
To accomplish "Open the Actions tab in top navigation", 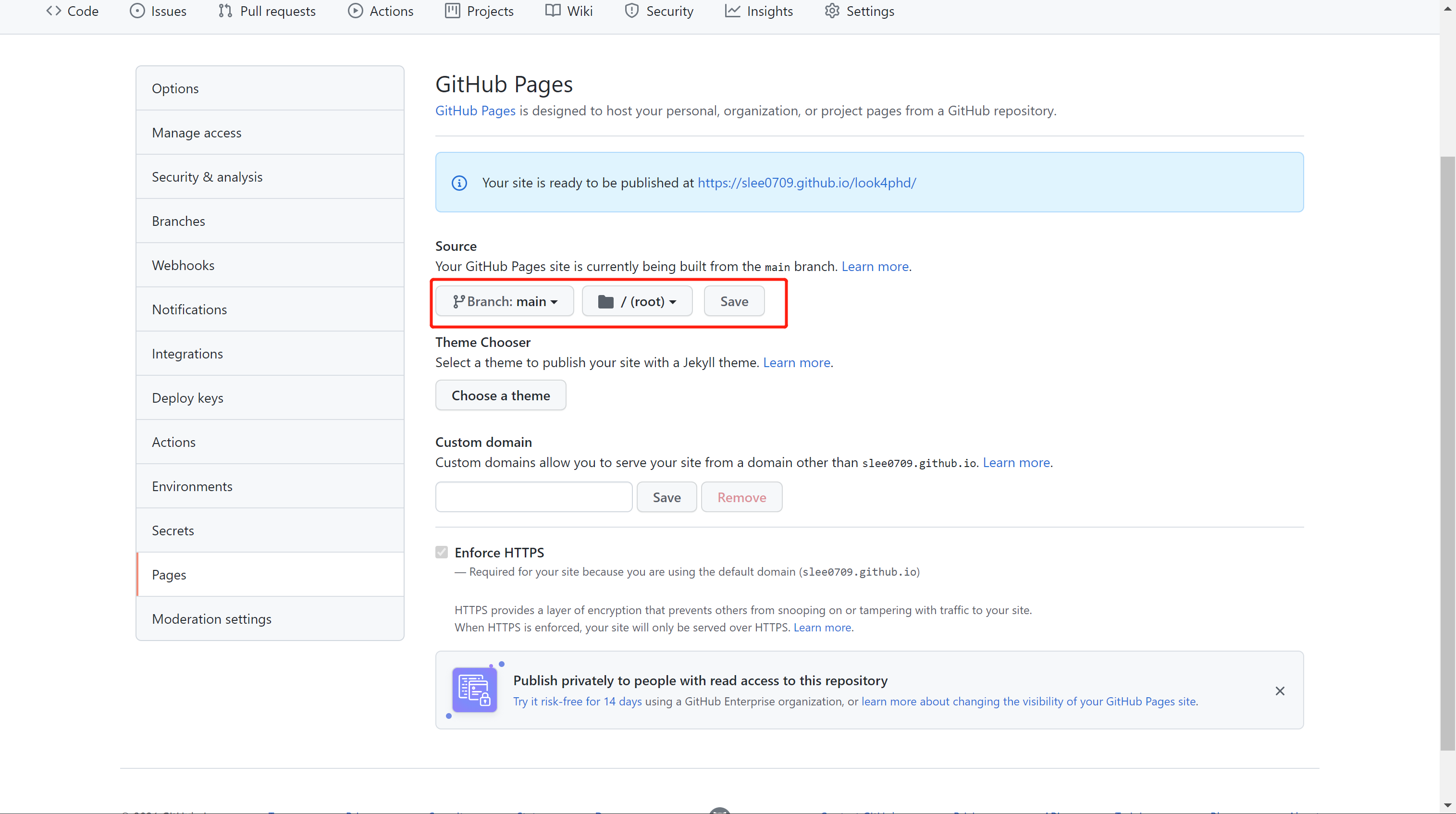I will [381, 12].
